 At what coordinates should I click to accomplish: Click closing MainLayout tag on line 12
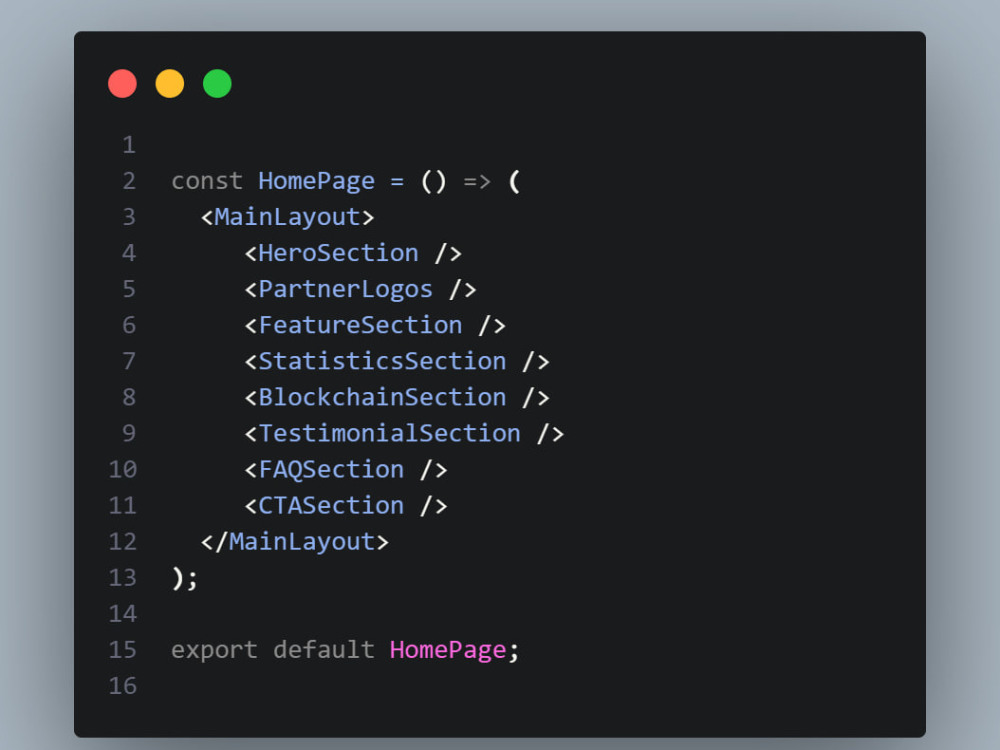(x=295, y=542)
